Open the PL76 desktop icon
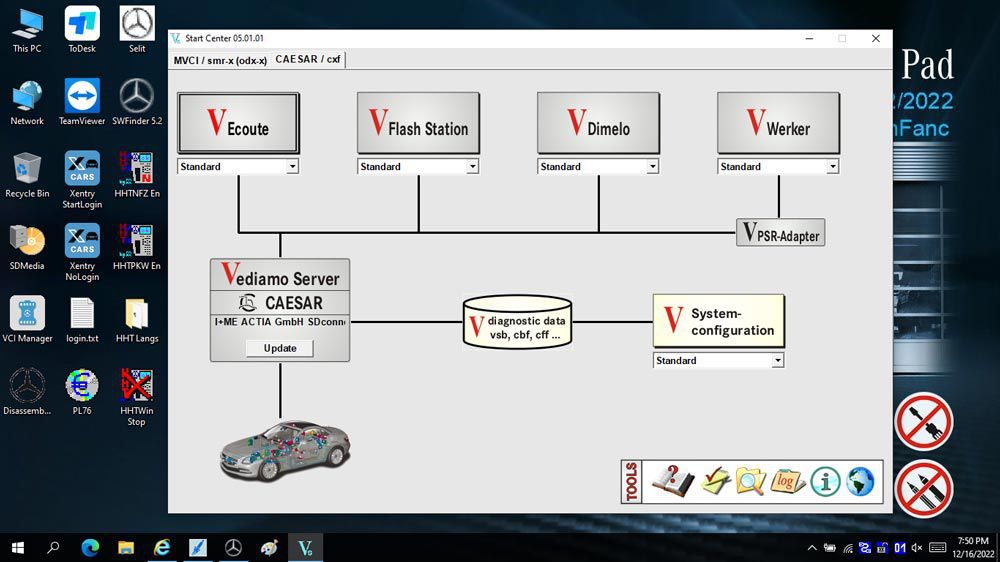 tap(82, 392)
